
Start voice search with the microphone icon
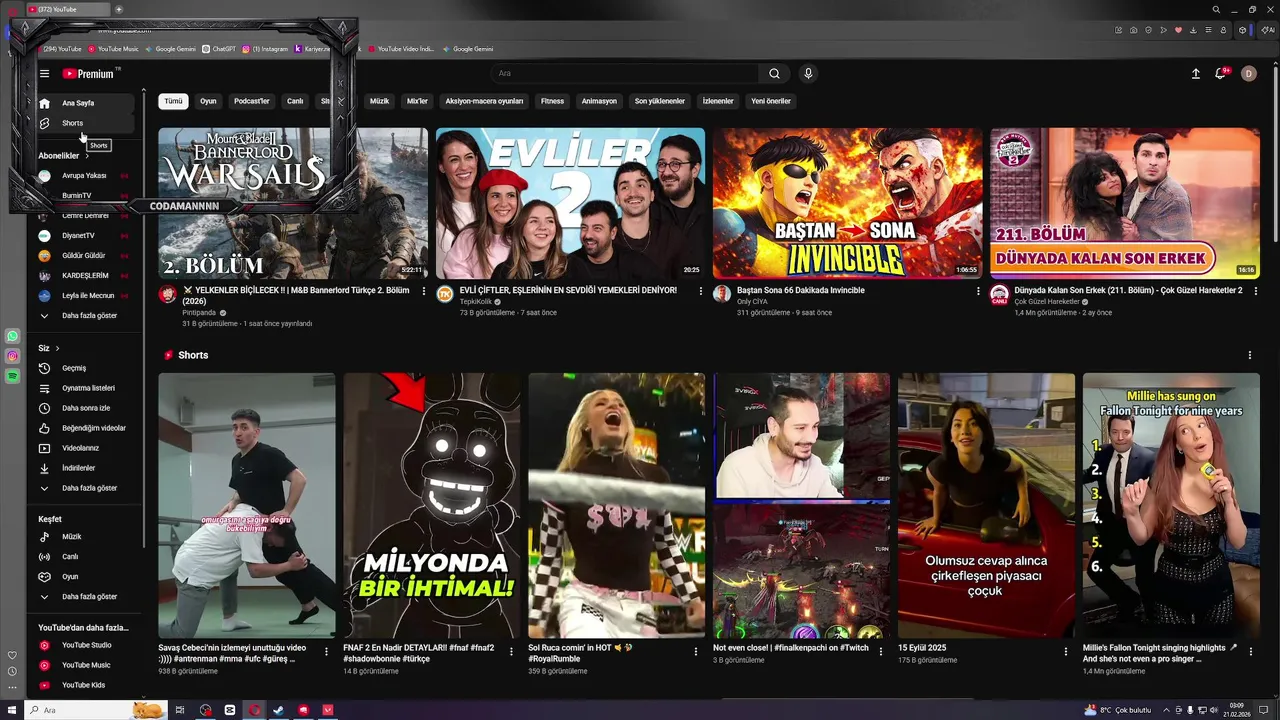808,73
